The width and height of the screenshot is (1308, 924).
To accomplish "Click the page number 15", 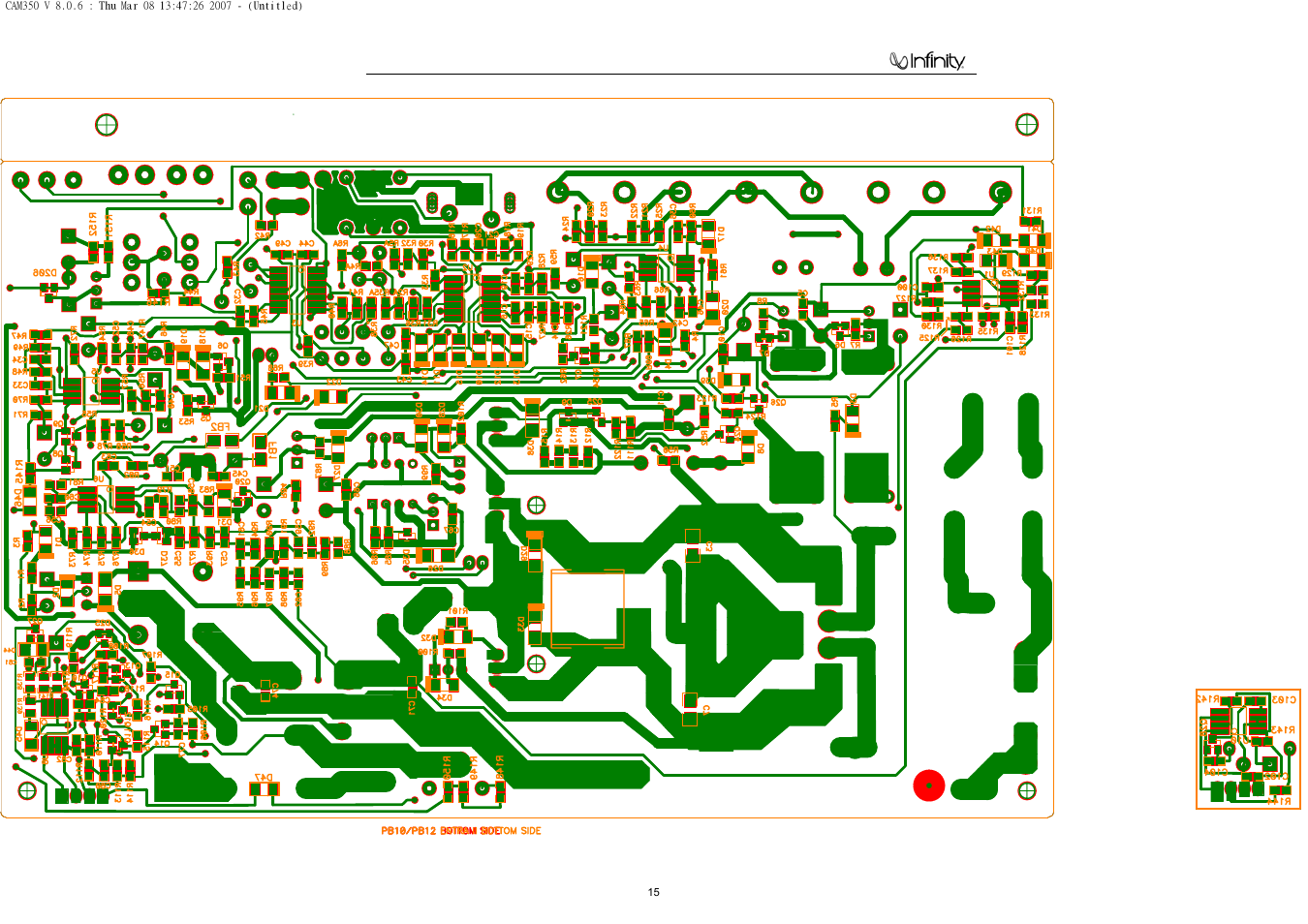I will coord(654,892).
